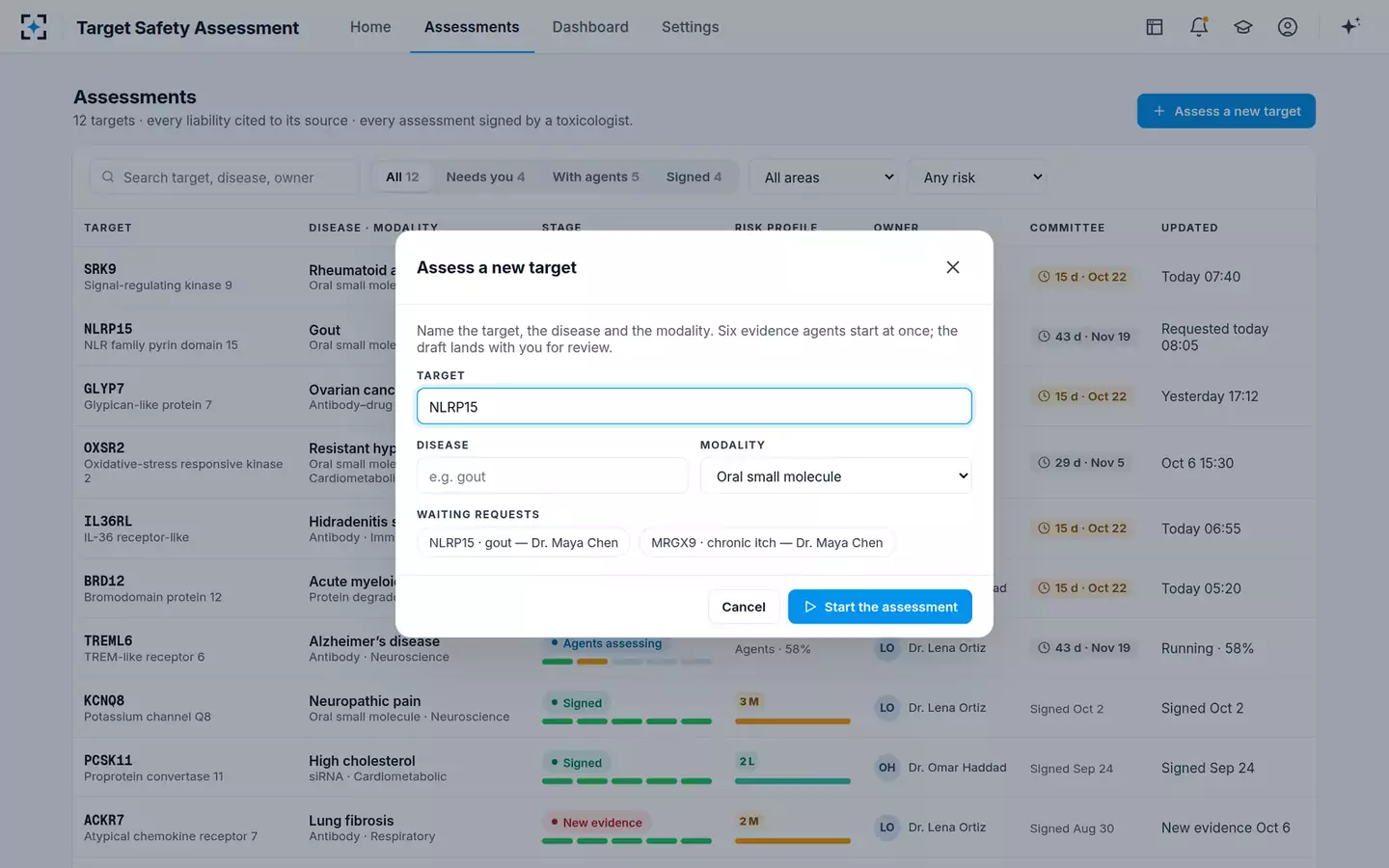
Task: Click the Agents assessing badge for TREML6
Action: tap(606, 643)
